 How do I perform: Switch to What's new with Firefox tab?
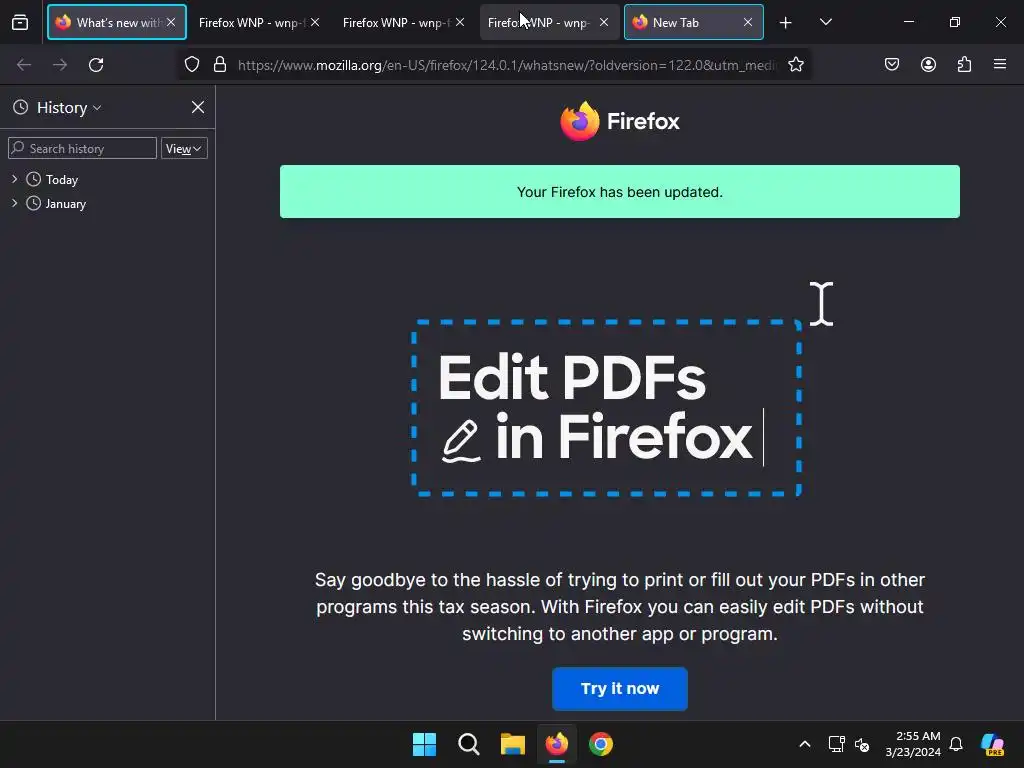[116, 22]
